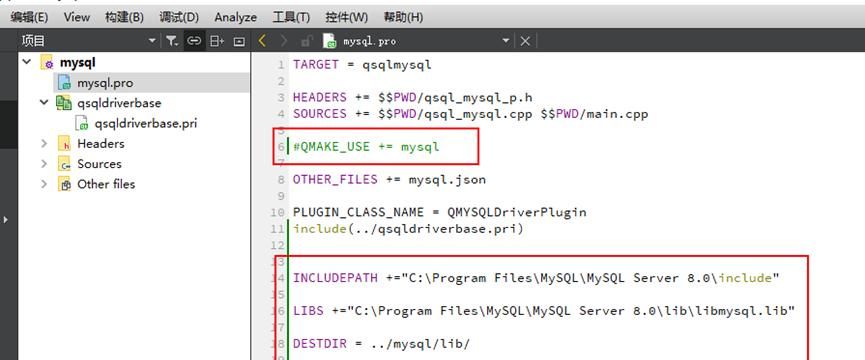Select the Sources tree item
The image size is (865, 360).
(x=99, y=164)
